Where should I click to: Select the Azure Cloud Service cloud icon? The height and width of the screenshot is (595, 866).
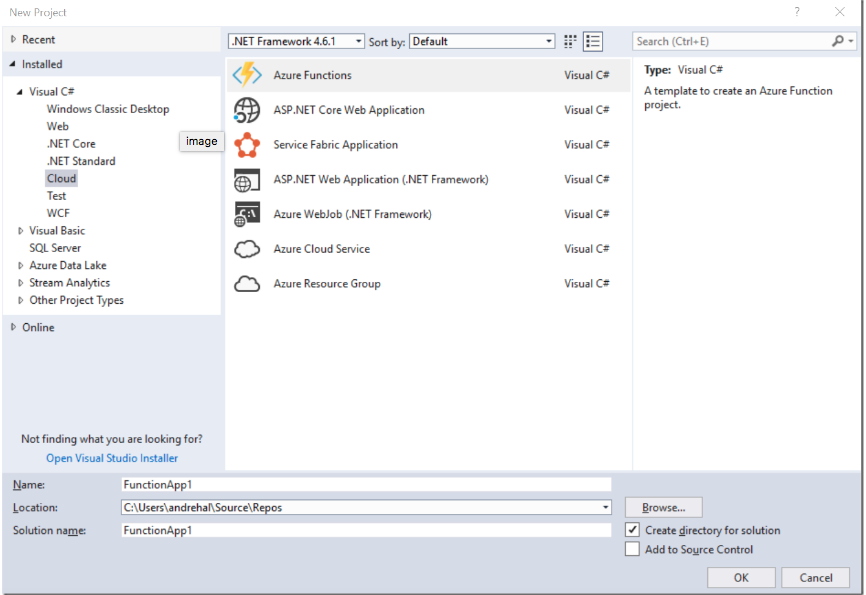pyautogui.click(x=246, y=249)
